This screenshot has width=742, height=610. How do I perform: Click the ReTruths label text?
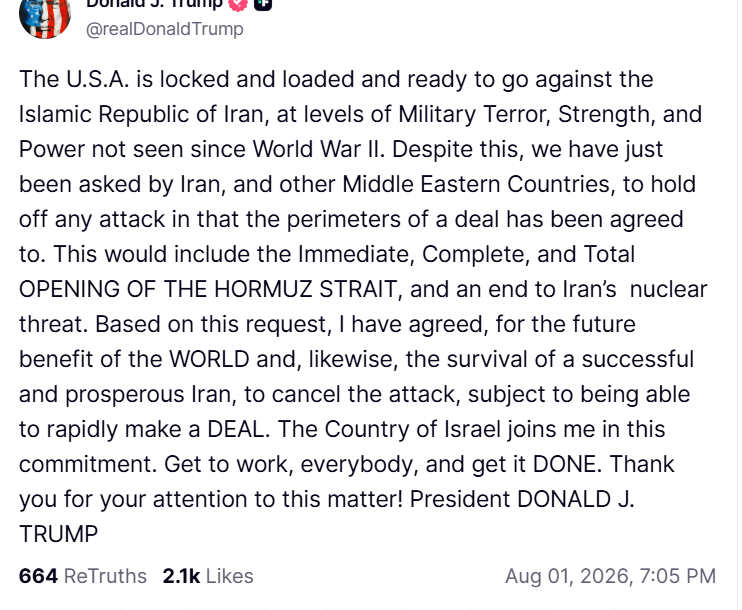click(105, 576)
